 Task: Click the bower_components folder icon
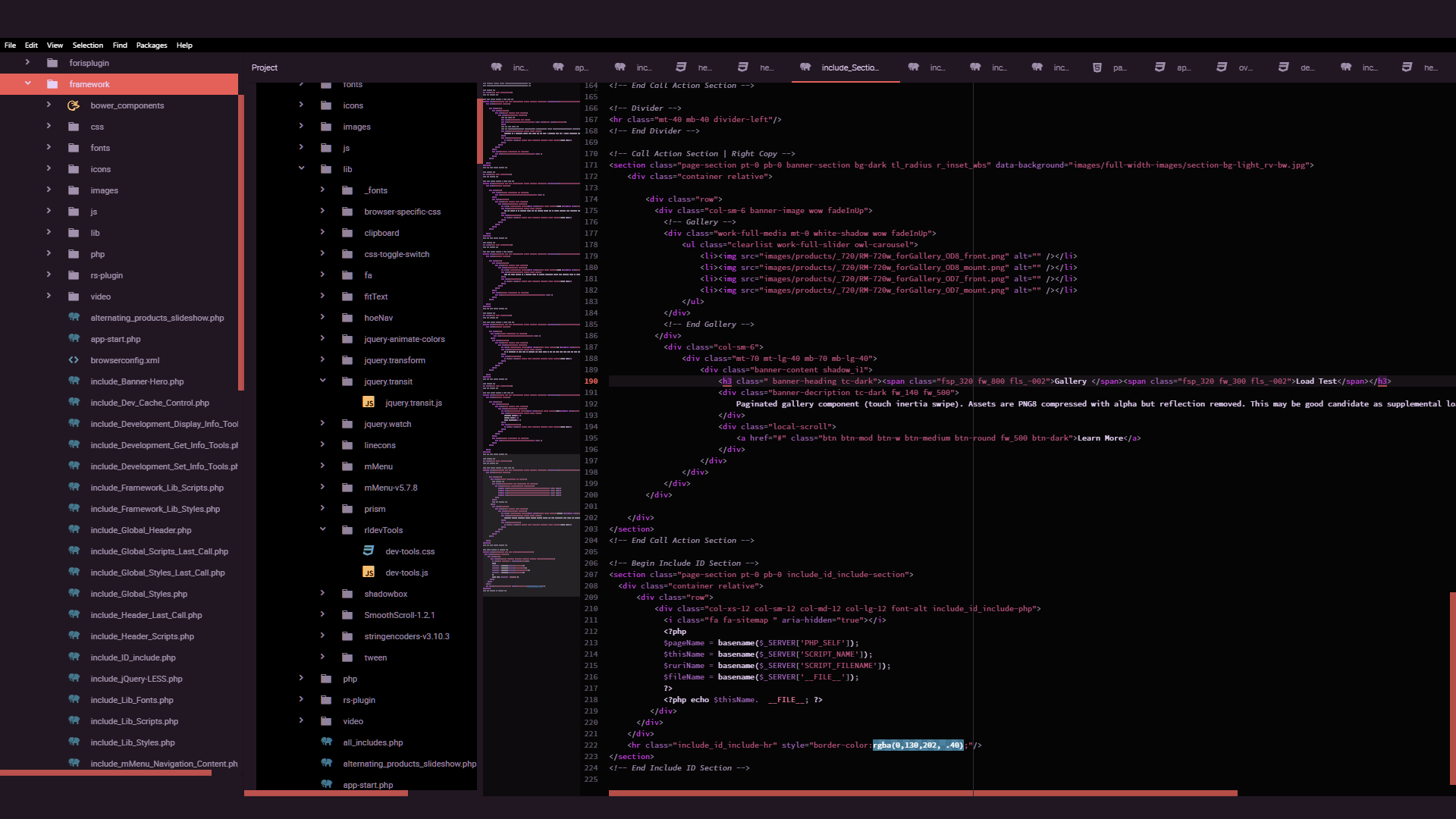click(74, 105)
